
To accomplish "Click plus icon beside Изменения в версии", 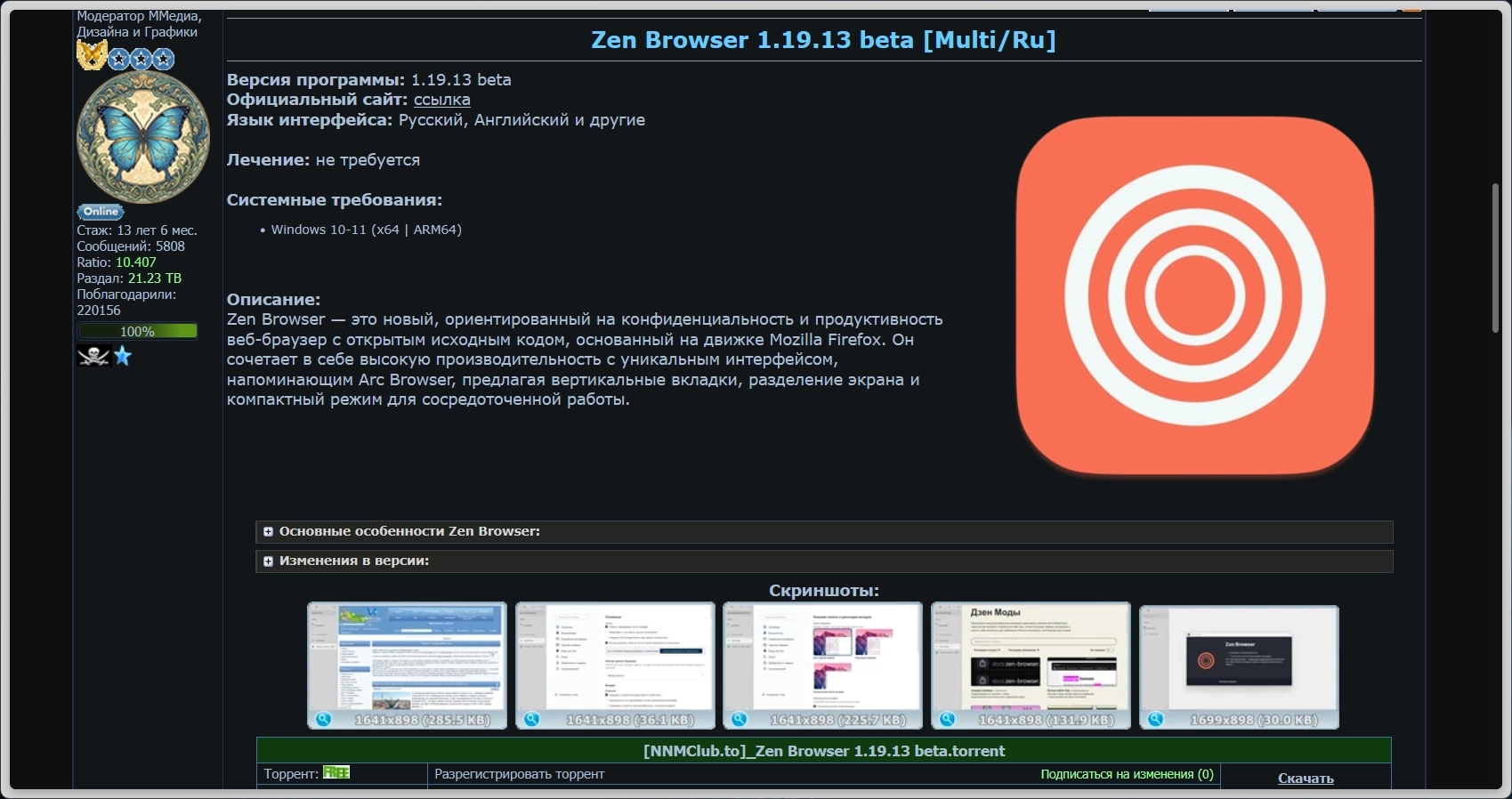I will point(268,561).
